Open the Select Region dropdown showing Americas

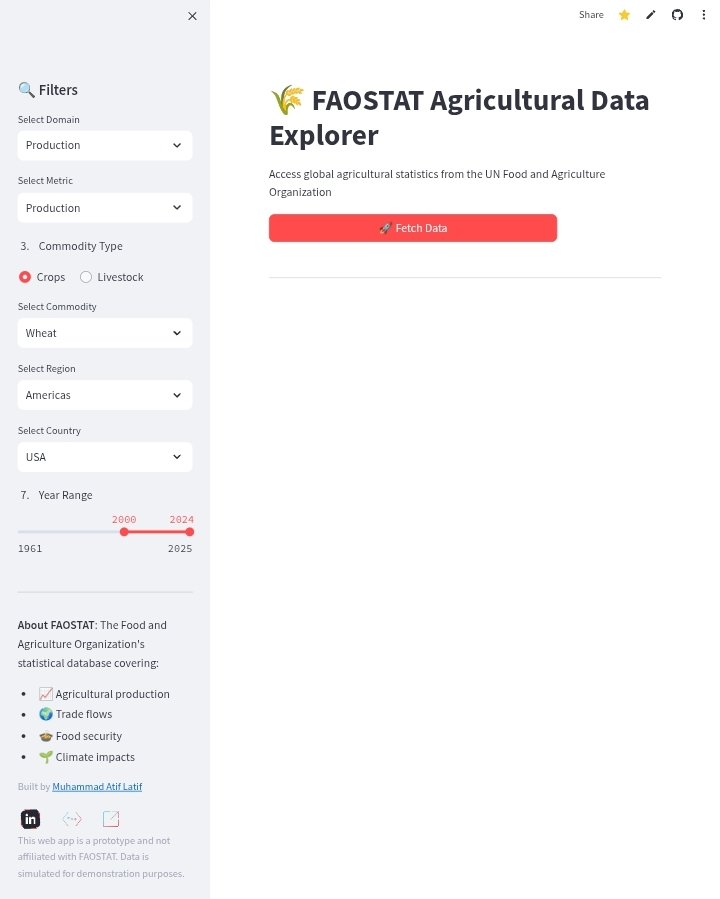(105, 395)
